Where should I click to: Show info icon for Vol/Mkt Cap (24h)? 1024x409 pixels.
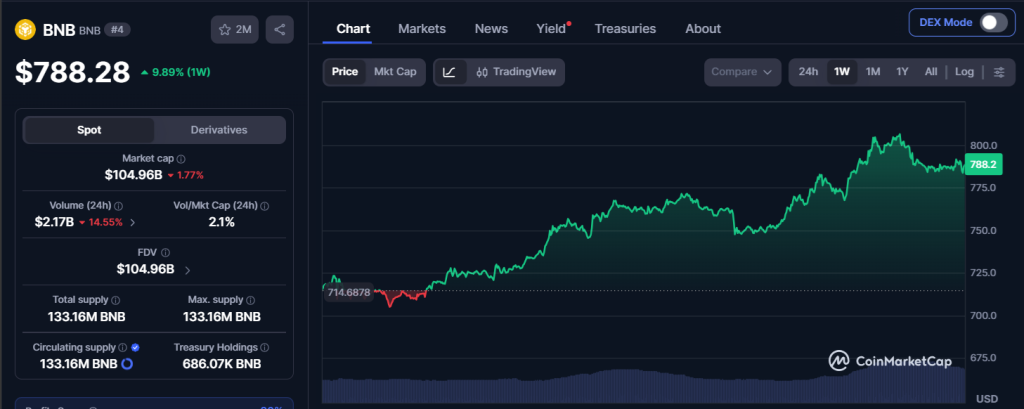(264, 205)
